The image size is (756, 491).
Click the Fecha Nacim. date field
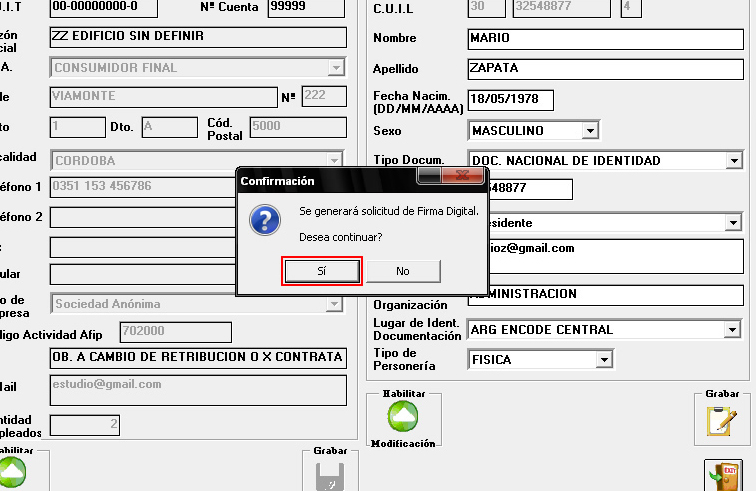pyautogui.click(x=510, y=101)
